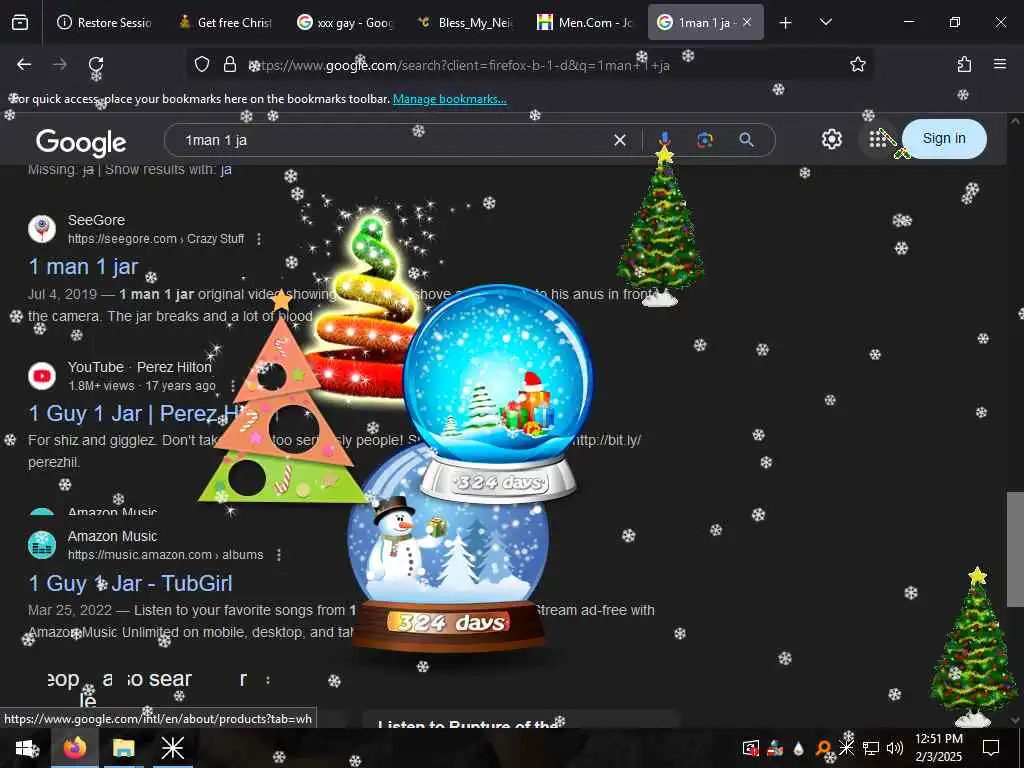Open options beside People also search for
Viewport: 1024px width, 768px height.
tap(268, 680)
